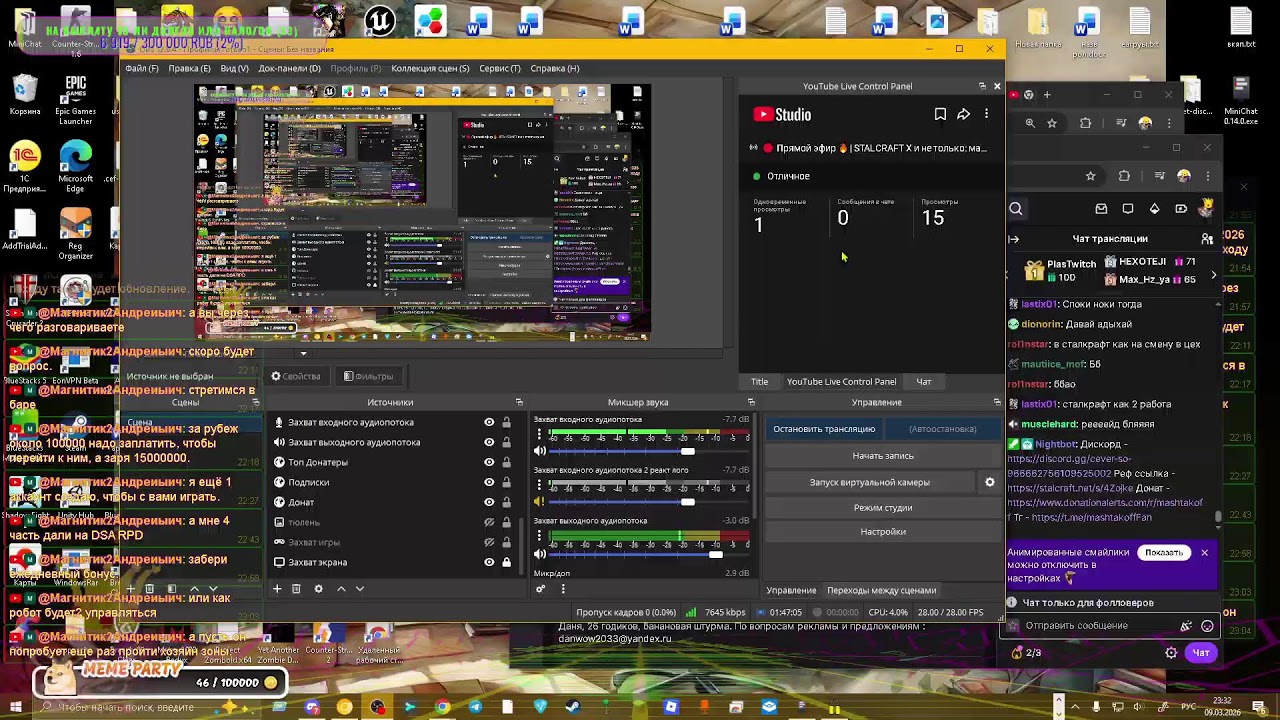Open Twitch whispers speech bubble icon
Viewport: 1280px width, 720px height.
[1128, 209]
